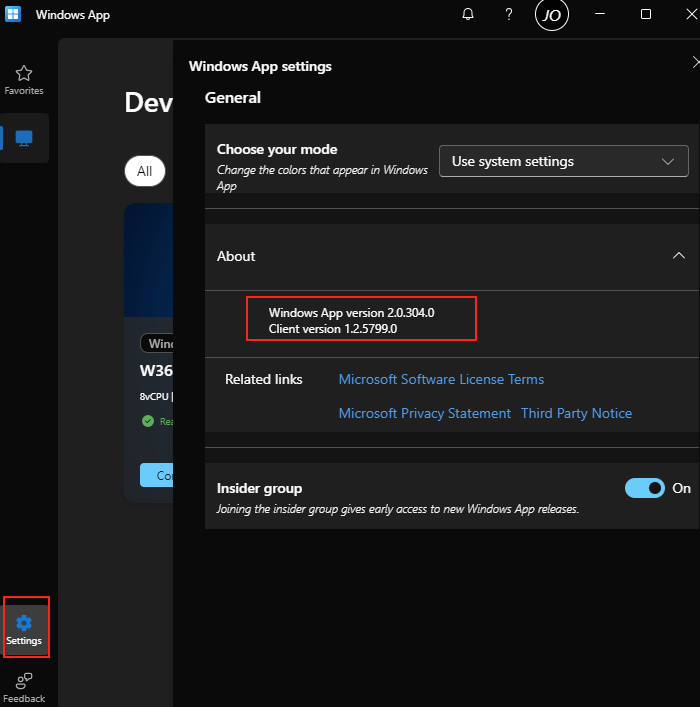Click the General heading
The height and width of the screenshot is (707, 700).
233,98
